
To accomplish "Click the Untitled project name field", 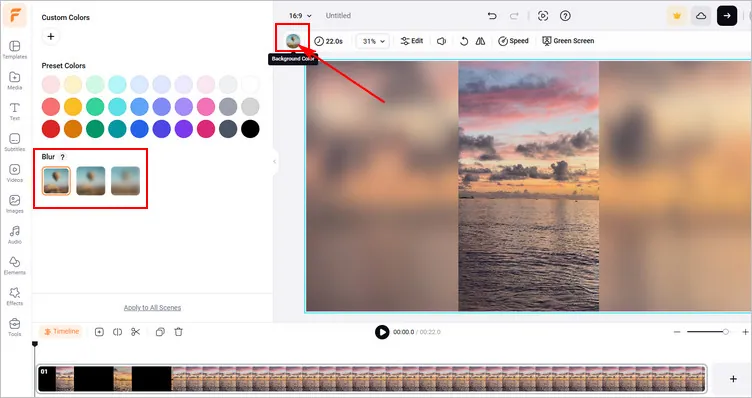I will click(338, 16).
